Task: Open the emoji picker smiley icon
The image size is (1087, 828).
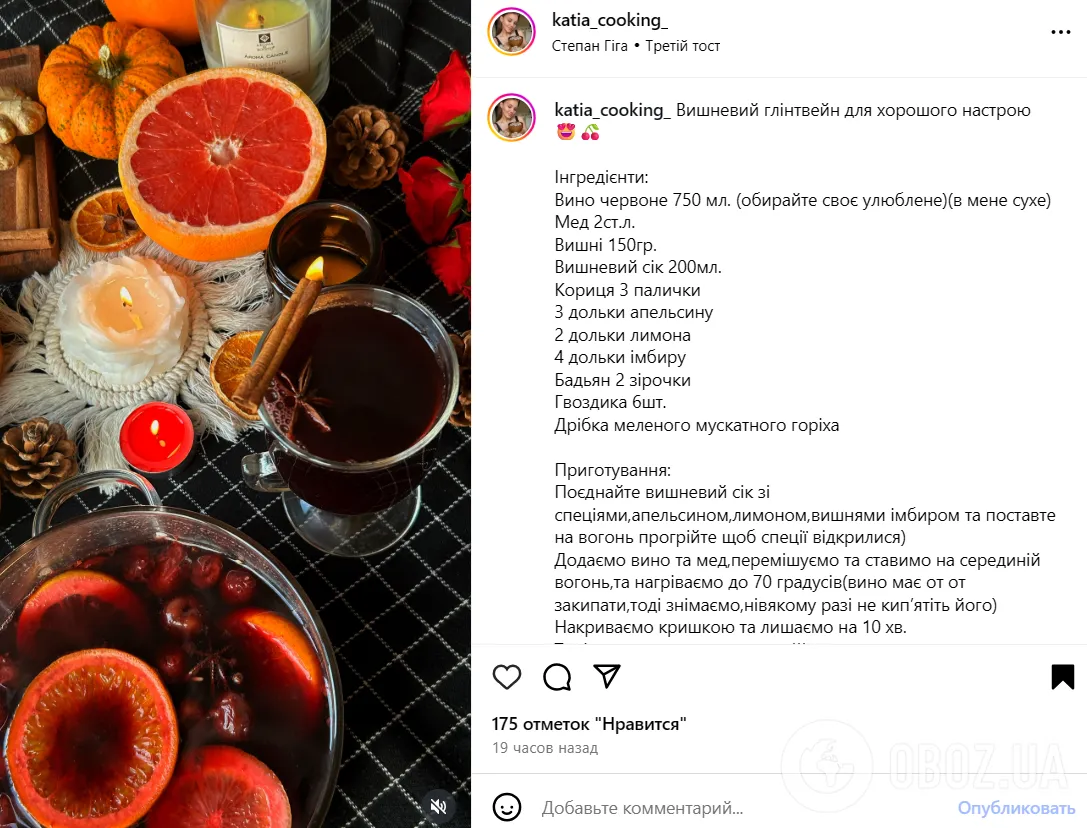Action: 507,807
